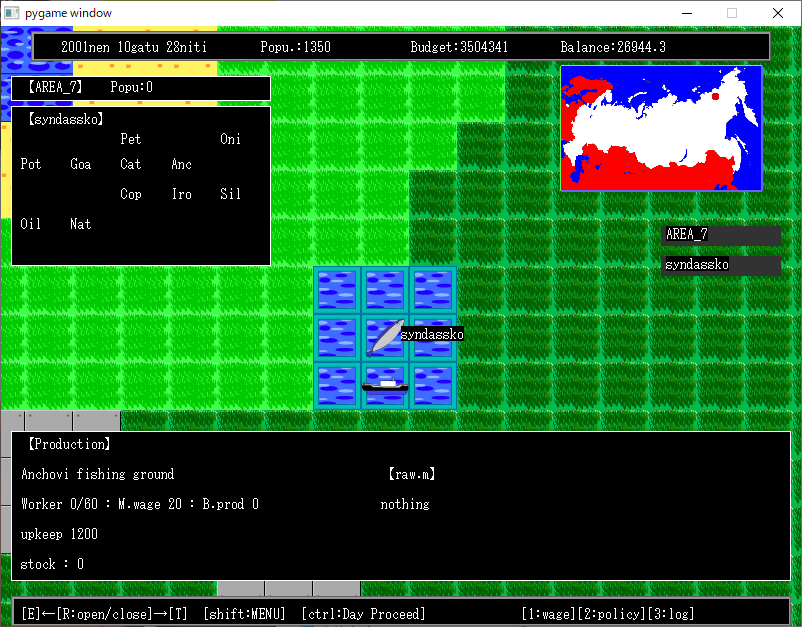This screenshot has width=802, height=627.
Task: Click the anchovy fish icon on water
Action: pos(385,338)
